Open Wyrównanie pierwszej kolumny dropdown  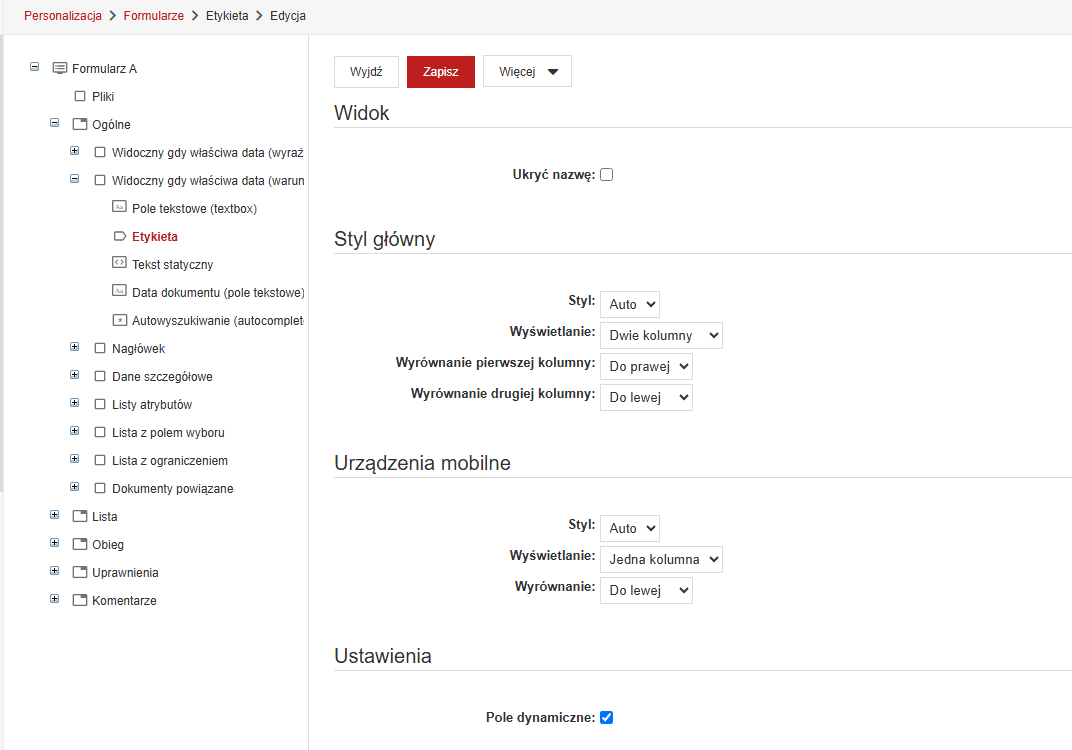(x=646, y=366)
